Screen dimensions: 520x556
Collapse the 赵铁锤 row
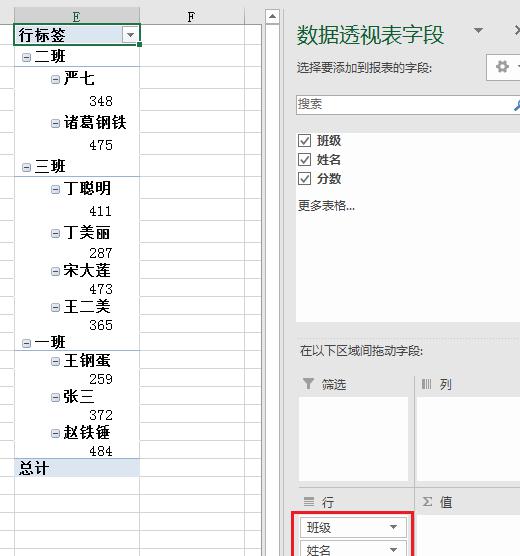(55, 433)
